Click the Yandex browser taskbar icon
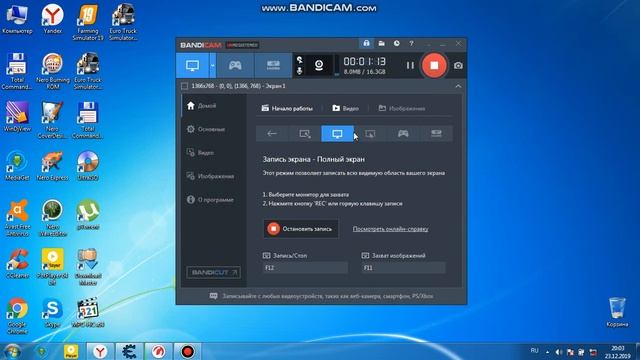Screen dimensions: 640x360 [100, 351]
